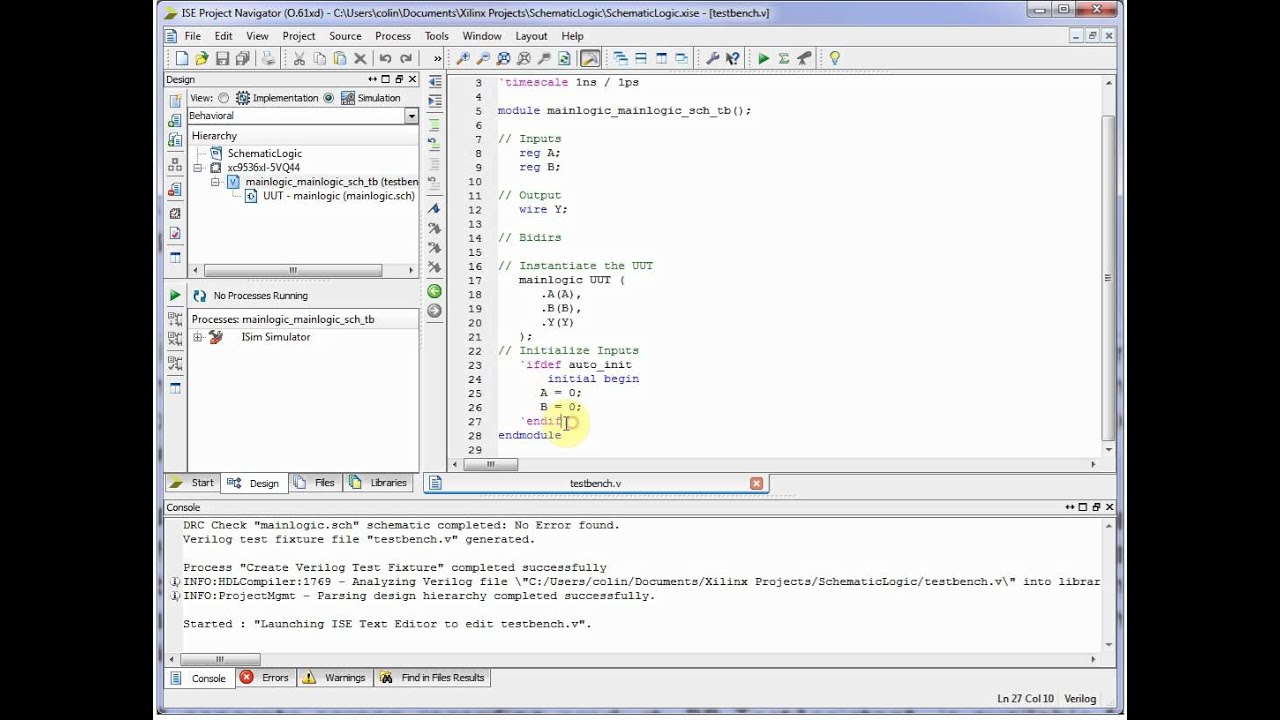Switch to the Start tab

[192, 483]
